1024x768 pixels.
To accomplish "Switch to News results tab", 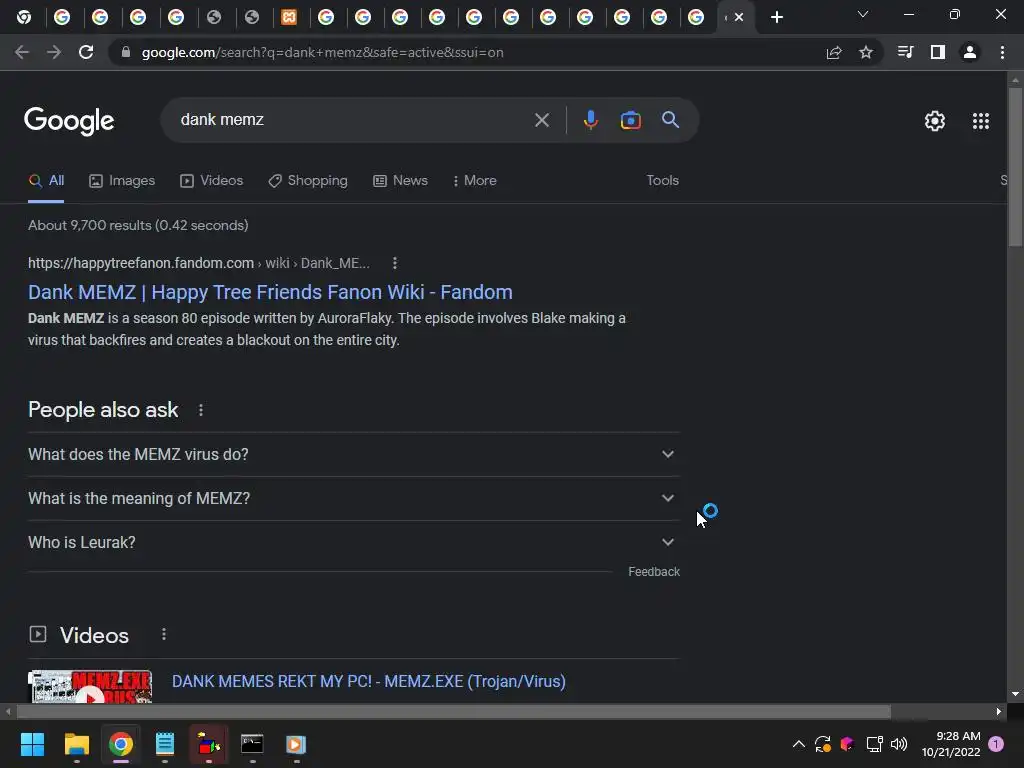I will [400, 181].
